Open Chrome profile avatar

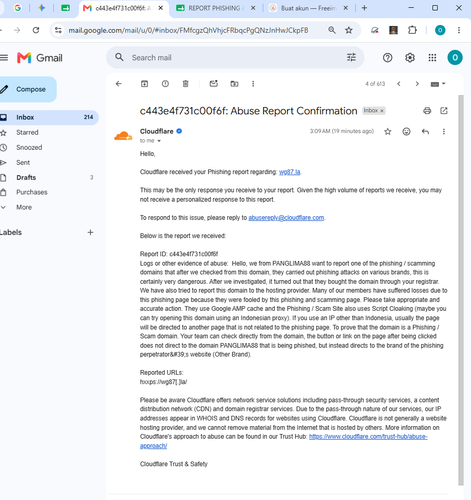point(440,30)
